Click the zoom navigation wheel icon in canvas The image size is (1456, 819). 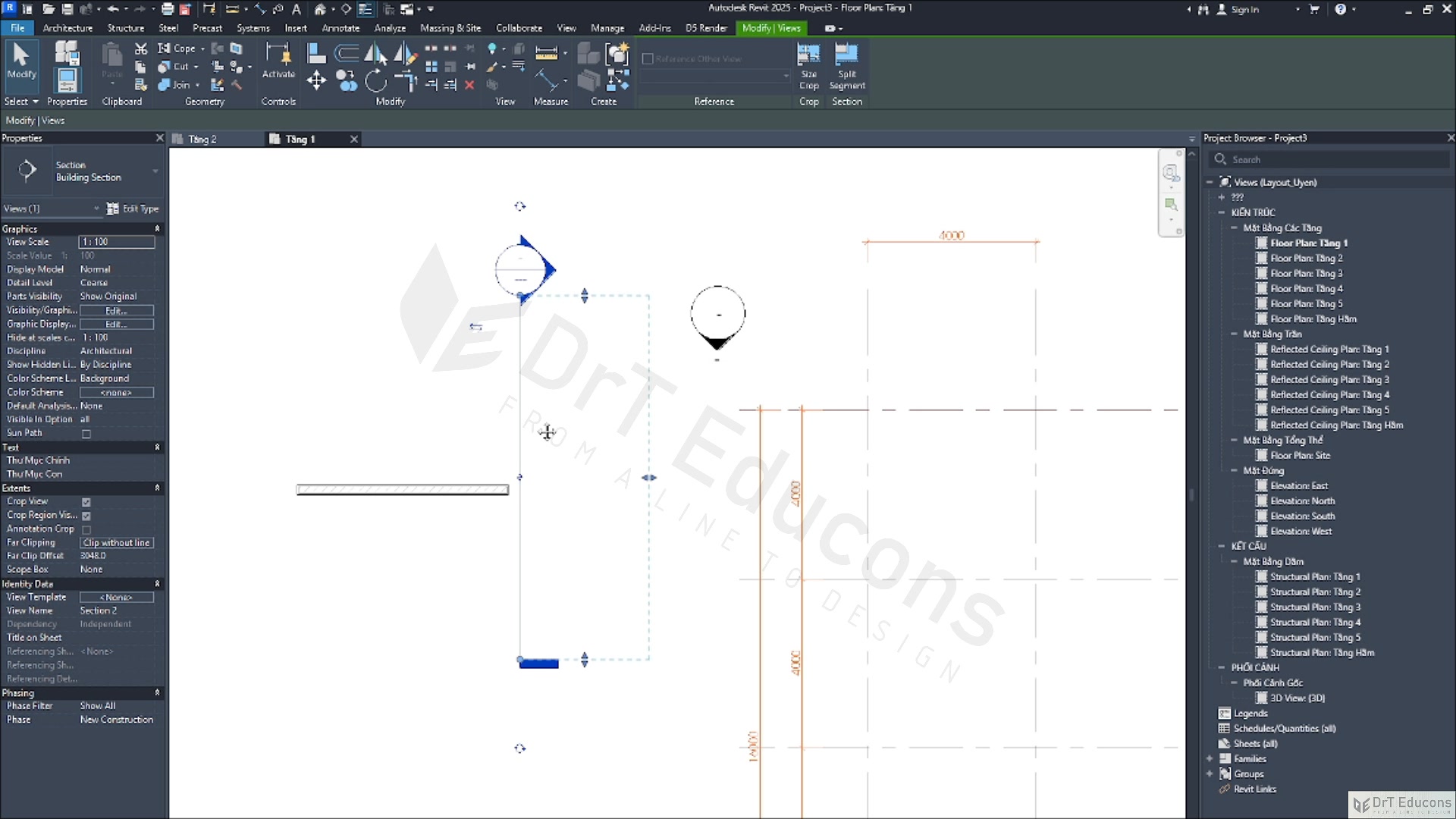pos(1171,172)
